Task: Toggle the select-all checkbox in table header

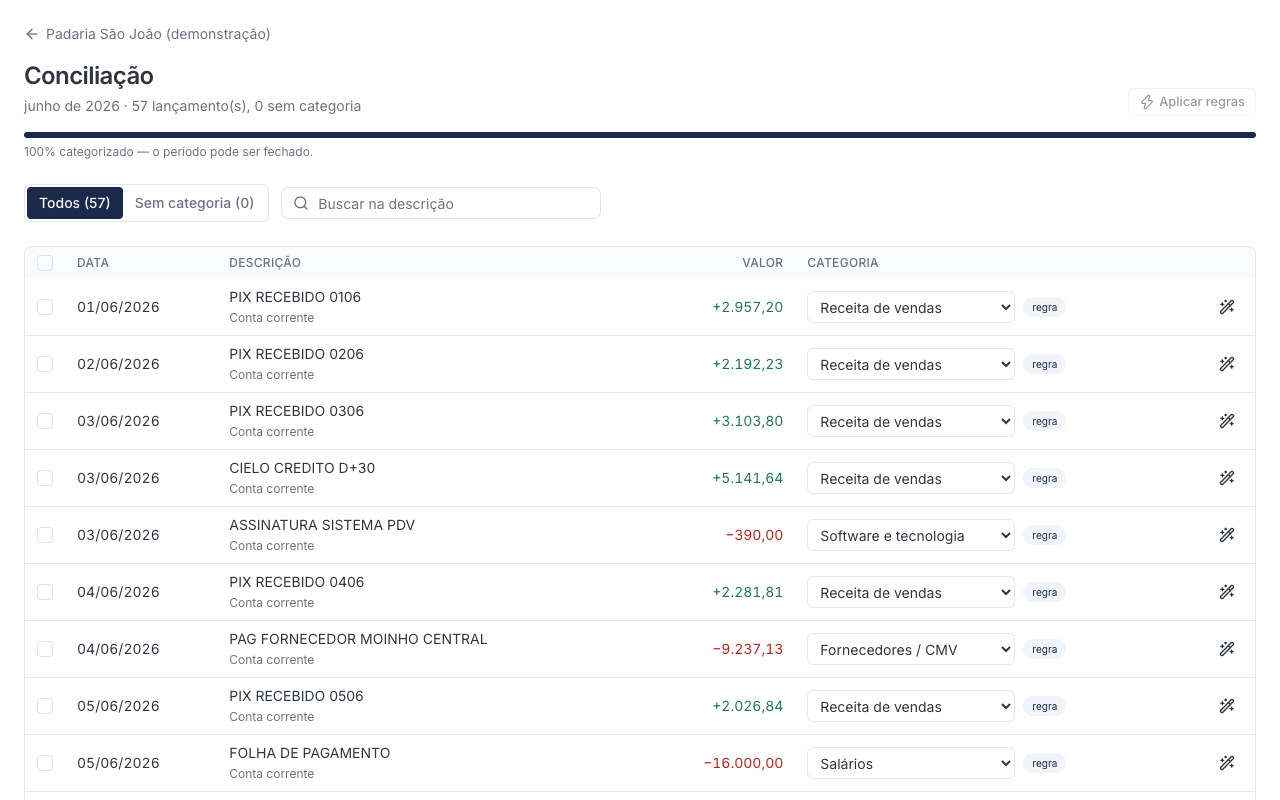Action: (x=45, y=263)
